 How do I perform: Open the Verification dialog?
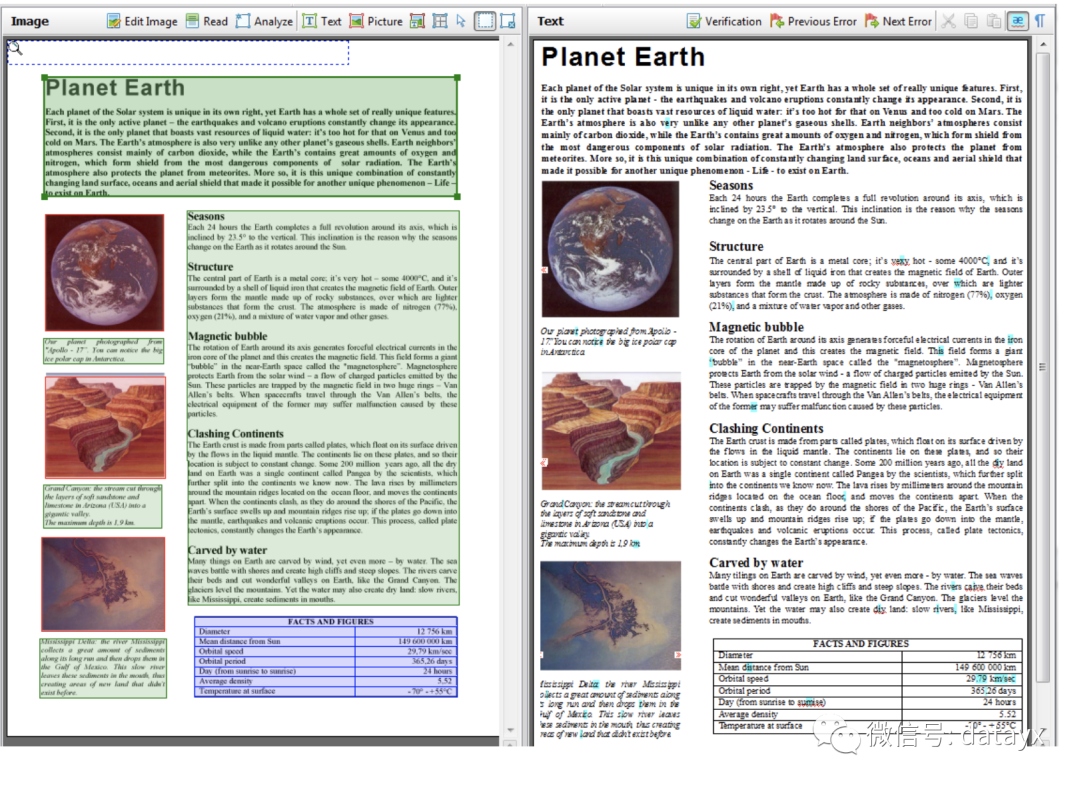coord(724,21)
